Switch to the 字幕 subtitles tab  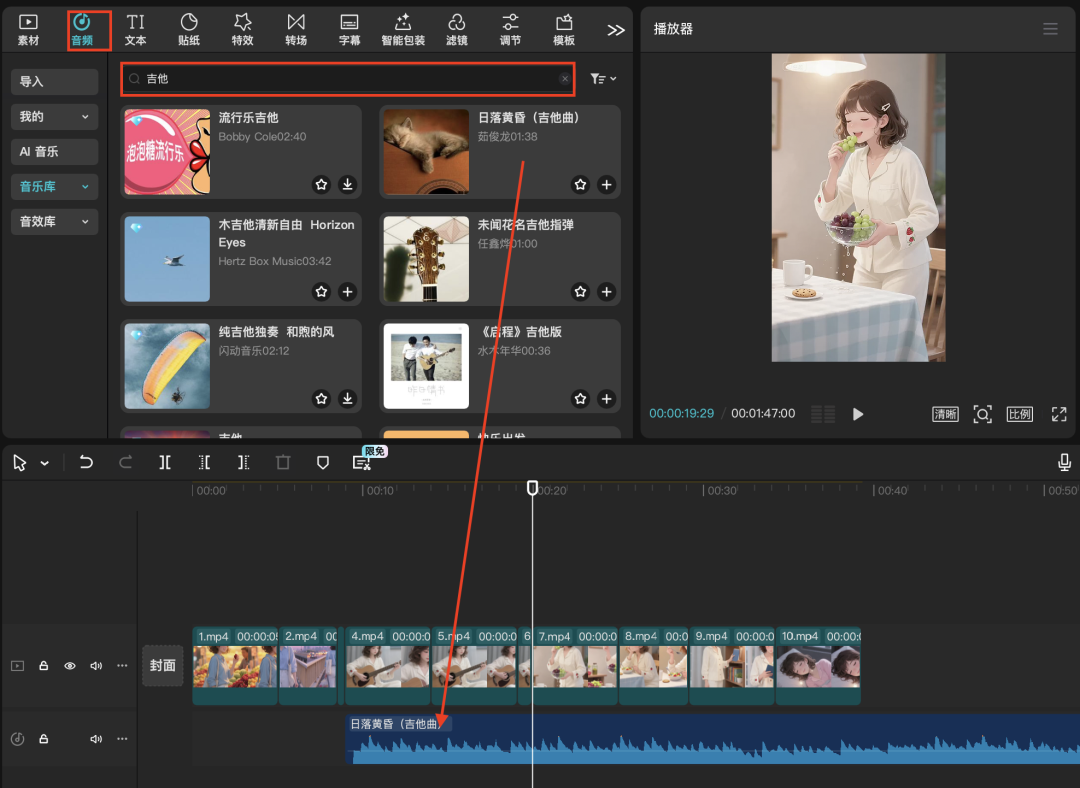(349, 29)
